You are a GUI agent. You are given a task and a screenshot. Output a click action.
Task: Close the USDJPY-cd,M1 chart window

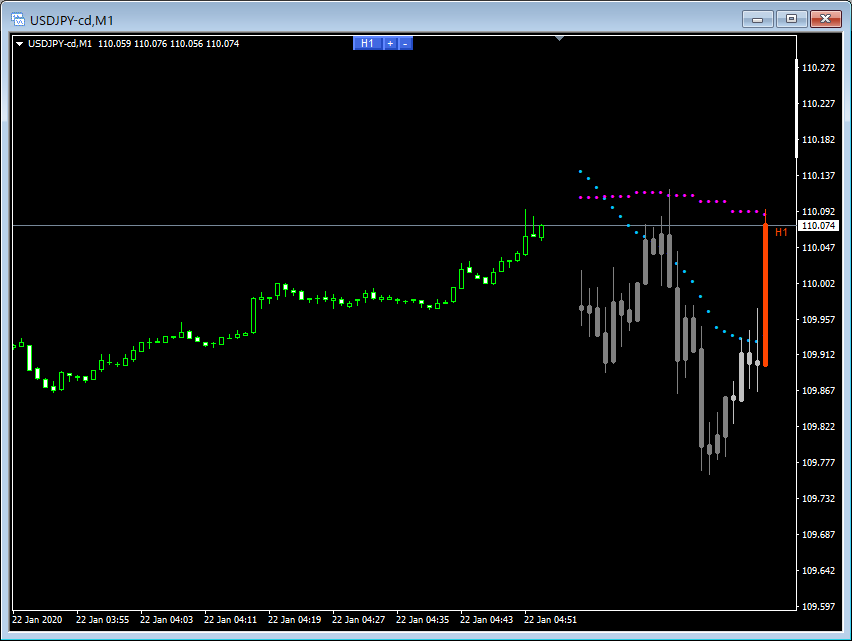826,19
